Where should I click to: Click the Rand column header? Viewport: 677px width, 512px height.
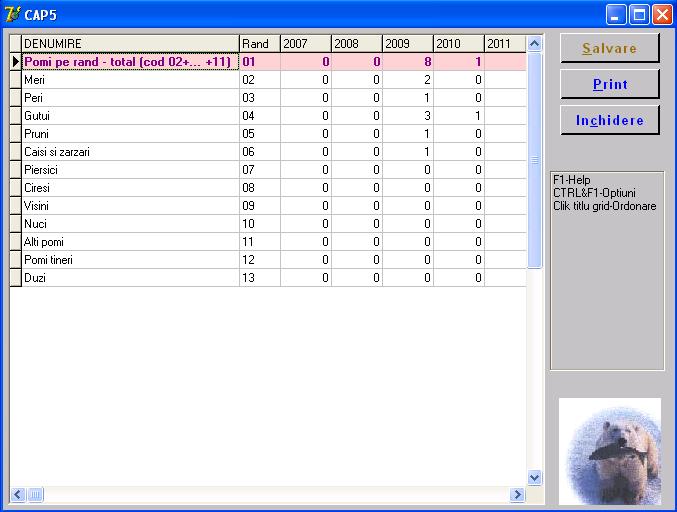(x=259, y=44)
